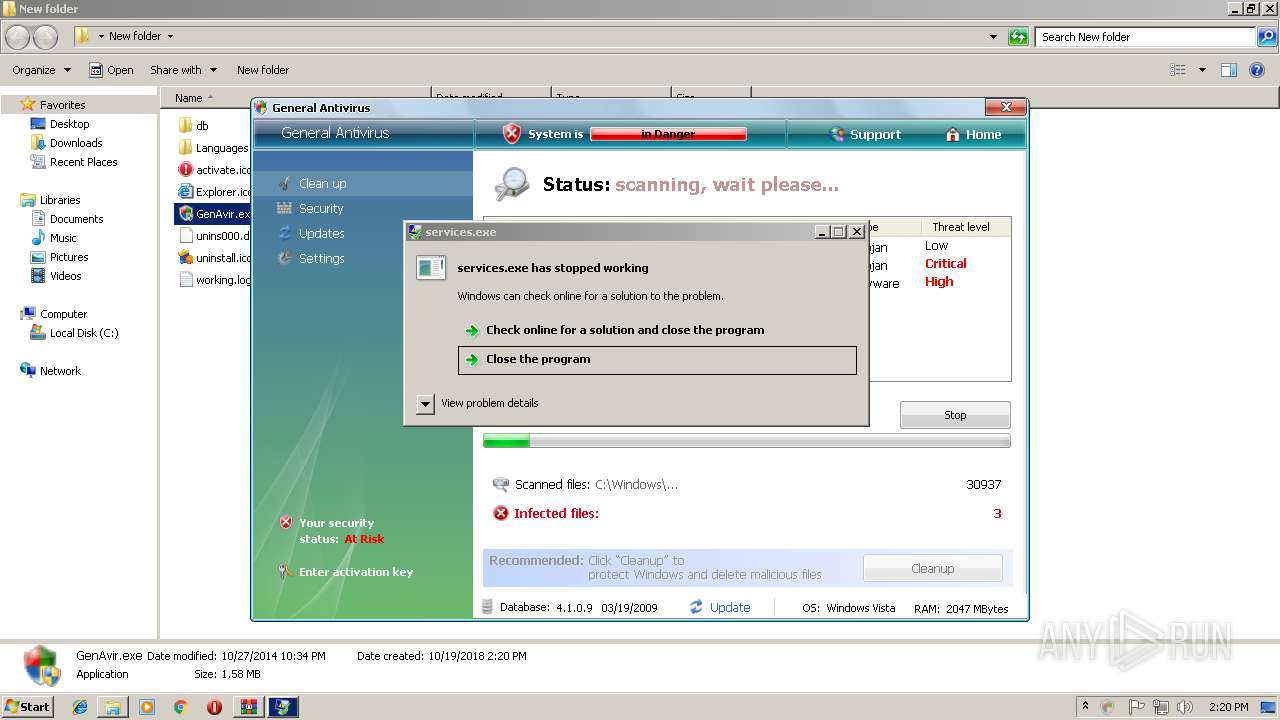This screenshot has width=1280, height=720.
Task: Click the change view icon
Action: click(x=1178, y=70)
